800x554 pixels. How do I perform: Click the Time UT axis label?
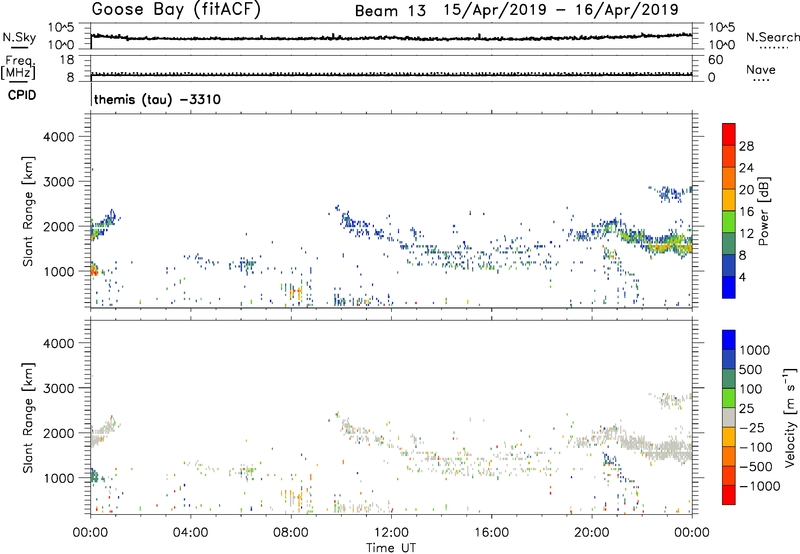(391, 547)
